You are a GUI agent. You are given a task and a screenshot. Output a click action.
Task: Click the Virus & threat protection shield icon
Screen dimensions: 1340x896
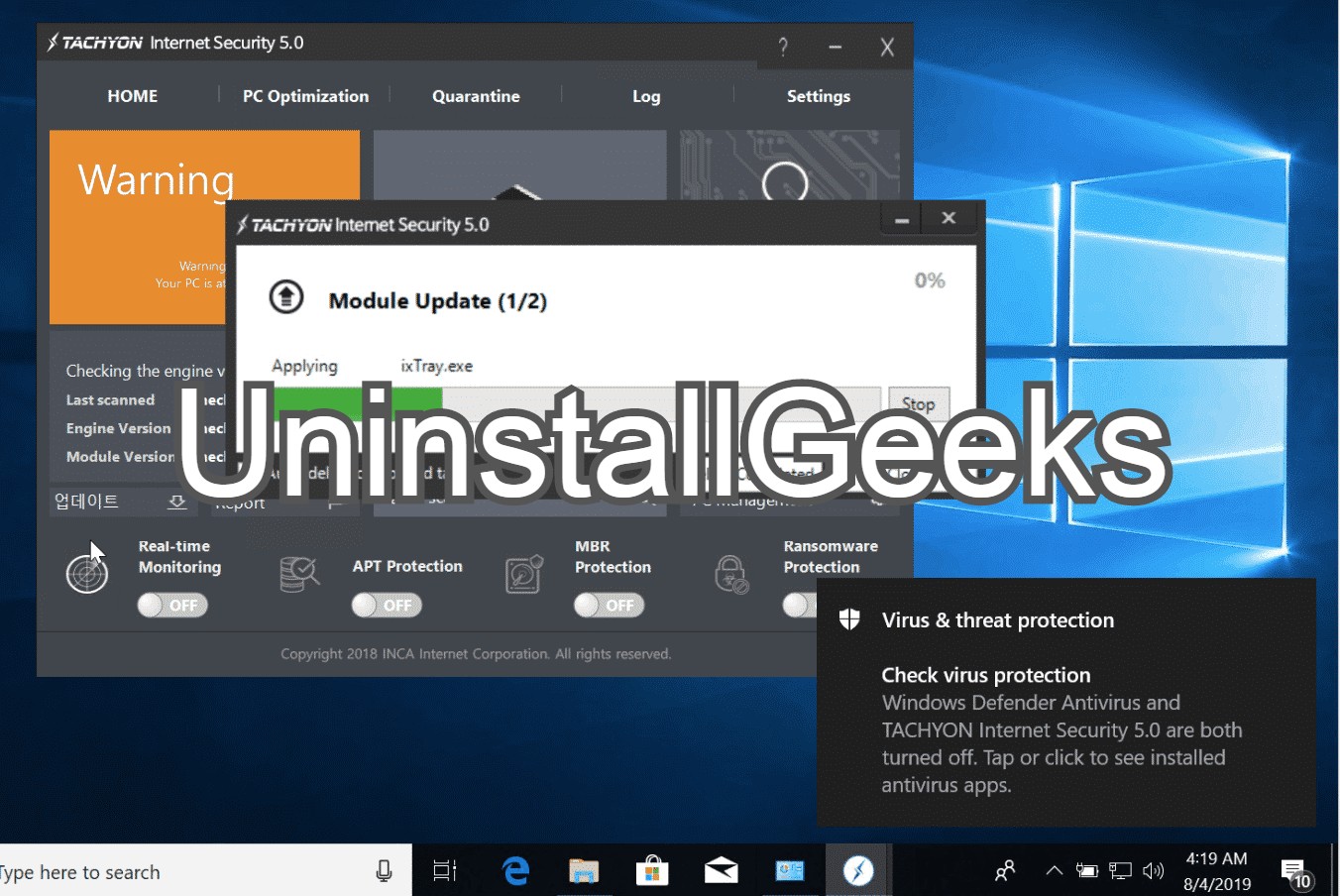849,619
